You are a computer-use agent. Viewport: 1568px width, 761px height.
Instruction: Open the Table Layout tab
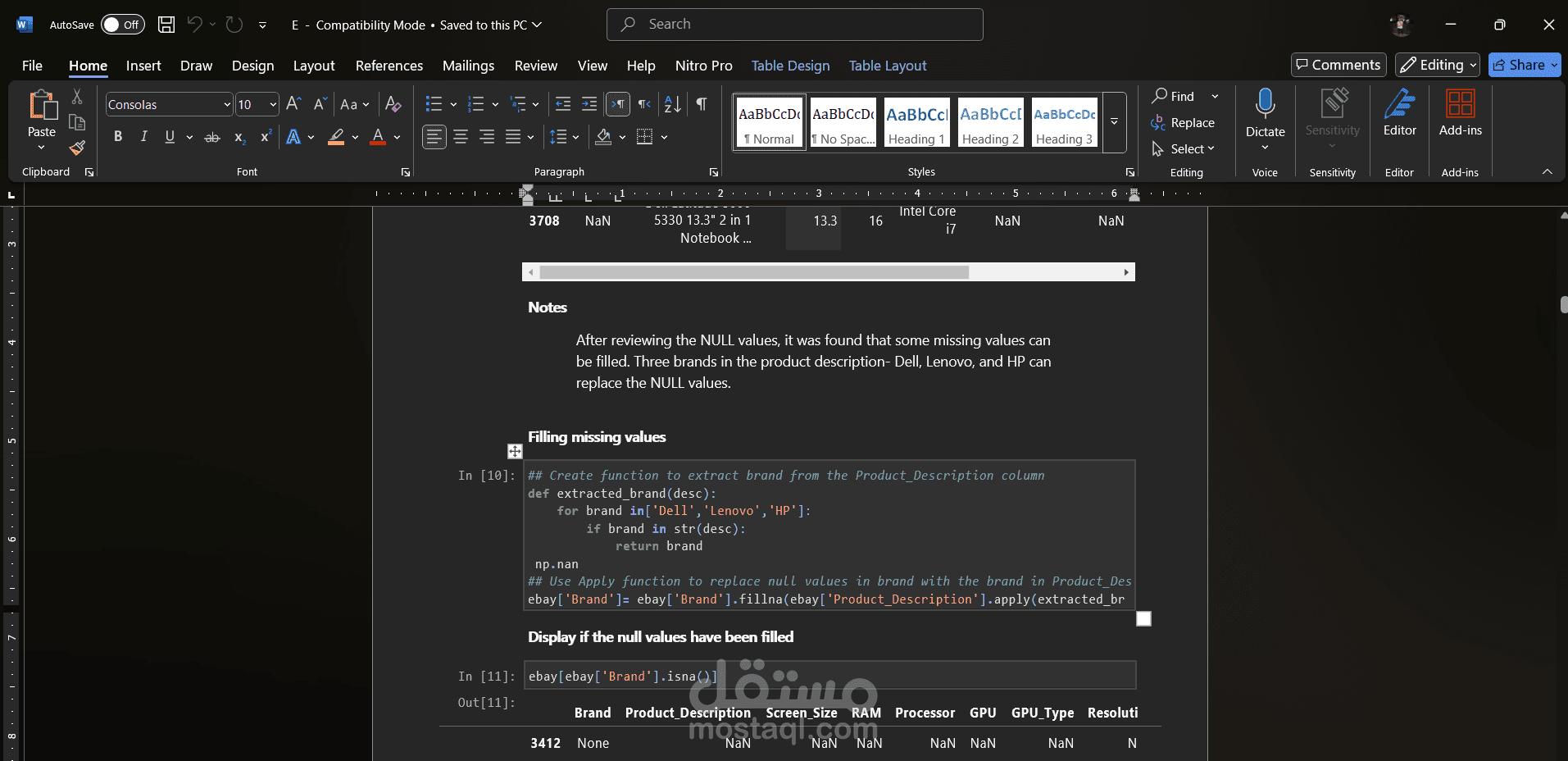click(888, 66)
